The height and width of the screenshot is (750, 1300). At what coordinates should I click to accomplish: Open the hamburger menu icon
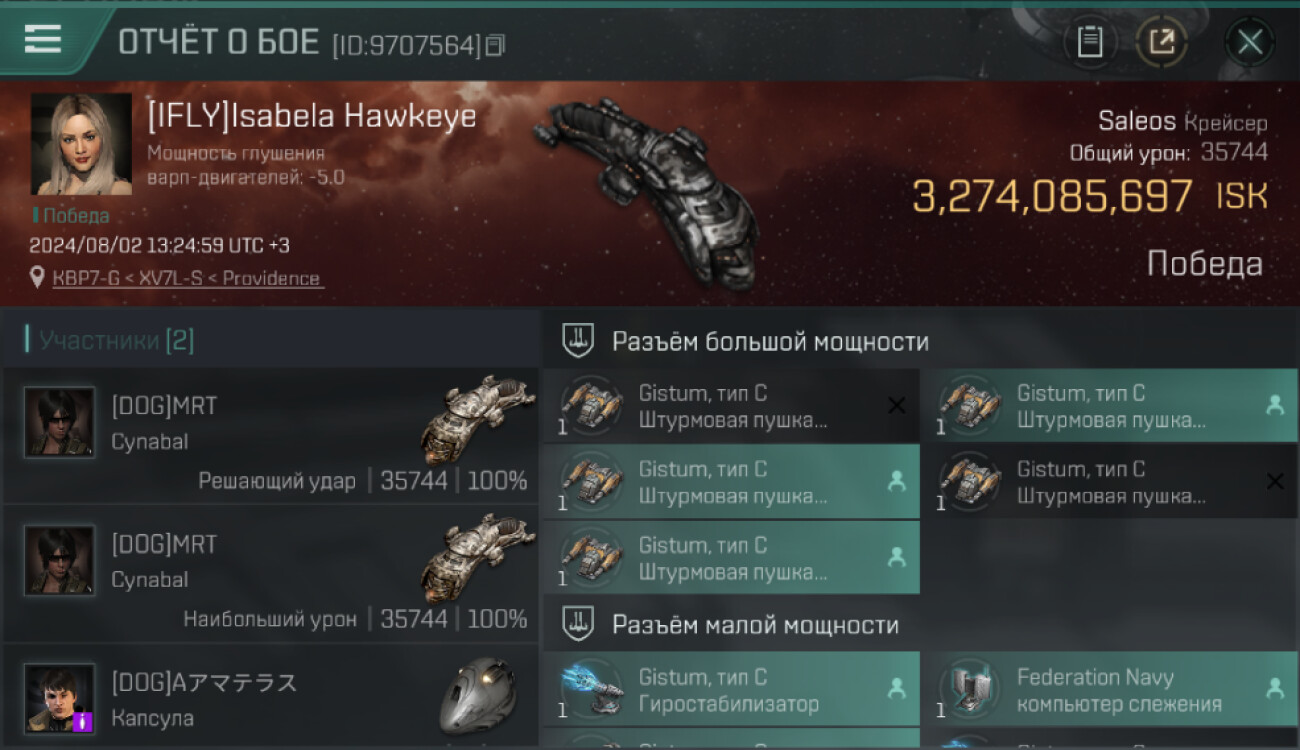[43, 38]
